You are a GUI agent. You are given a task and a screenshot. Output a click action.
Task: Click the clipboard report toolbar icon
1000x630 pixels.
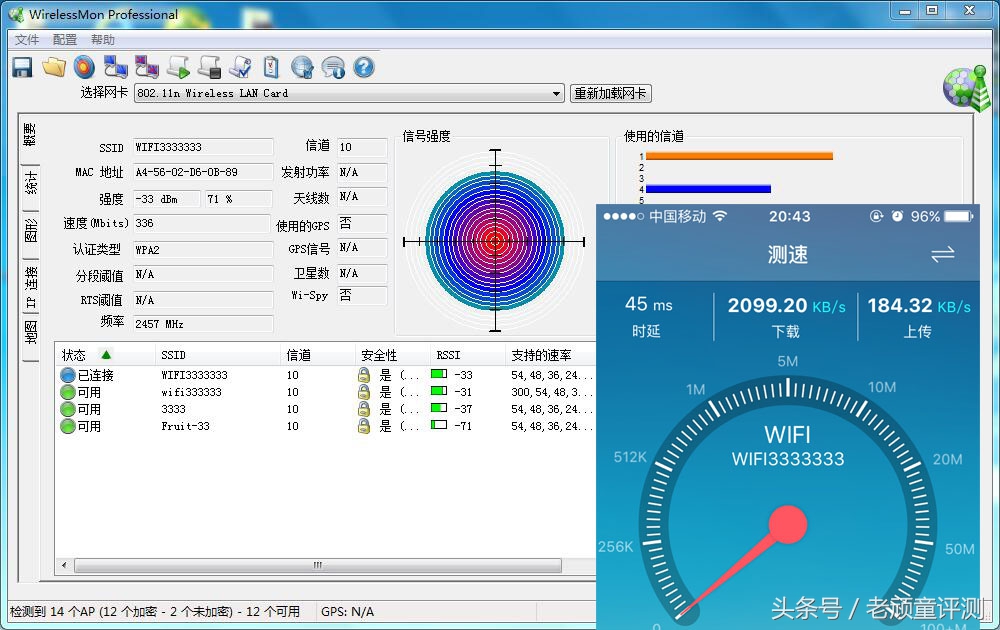pos(270,66)
